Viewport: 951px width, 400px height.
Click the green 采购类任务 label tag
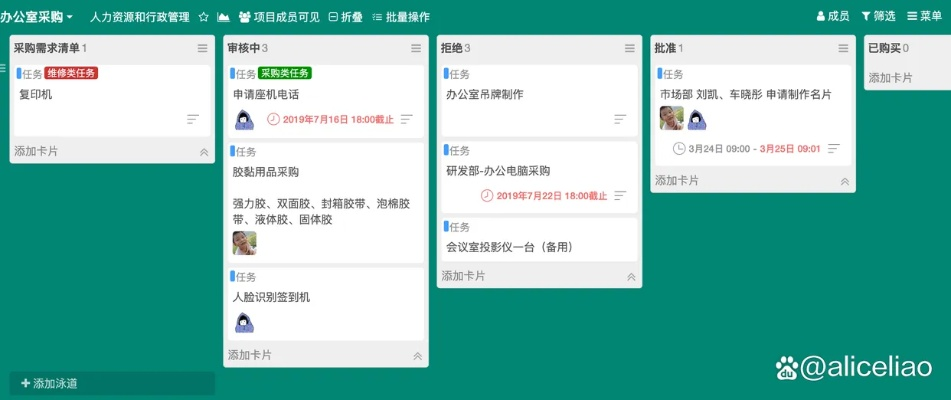coord(285,73)
